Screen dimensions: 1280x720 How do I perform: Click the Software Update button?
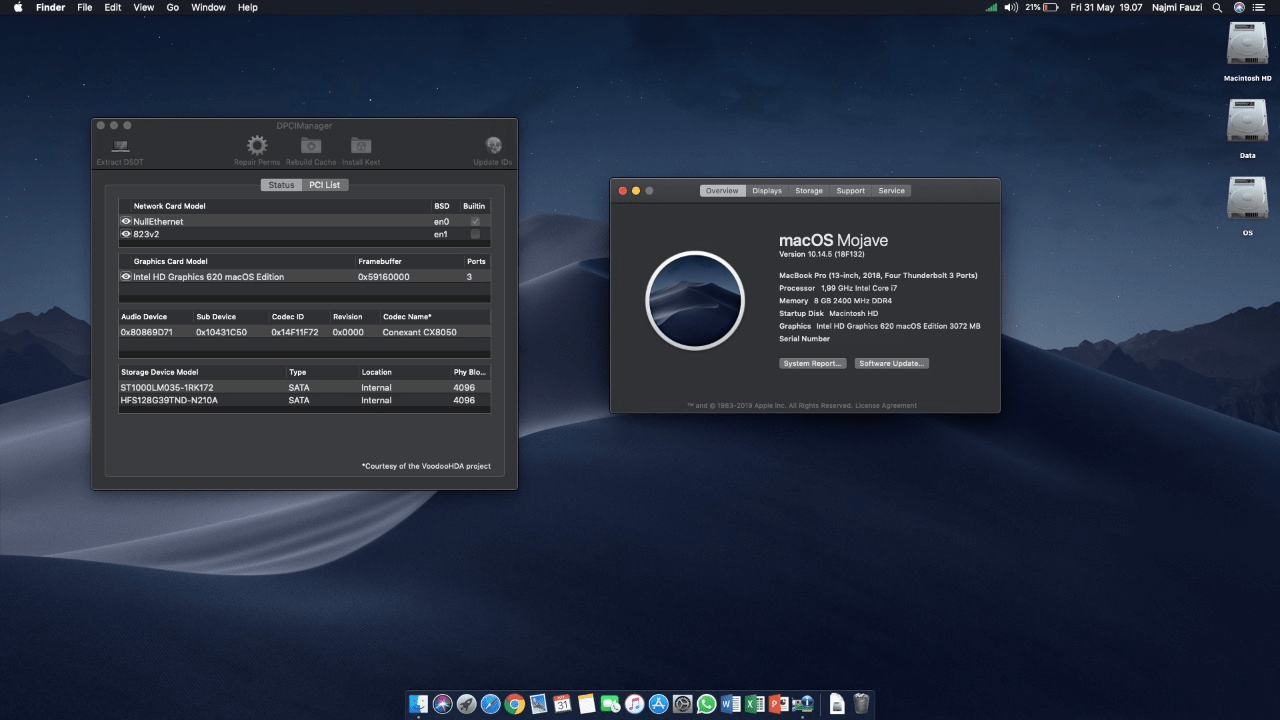pos(891,363)
